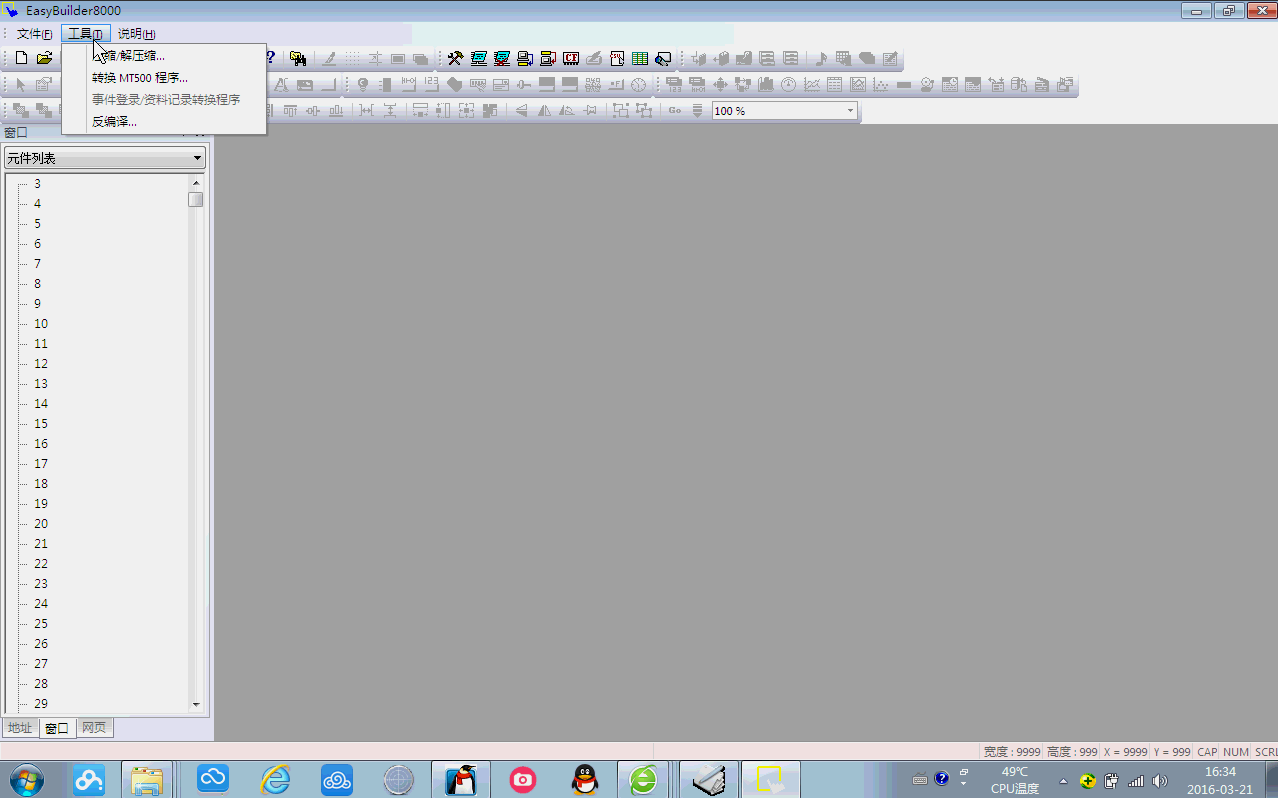Click the Y = 999 status bar field
This screenshot has width=1280, height=800.
point(1172,752)
